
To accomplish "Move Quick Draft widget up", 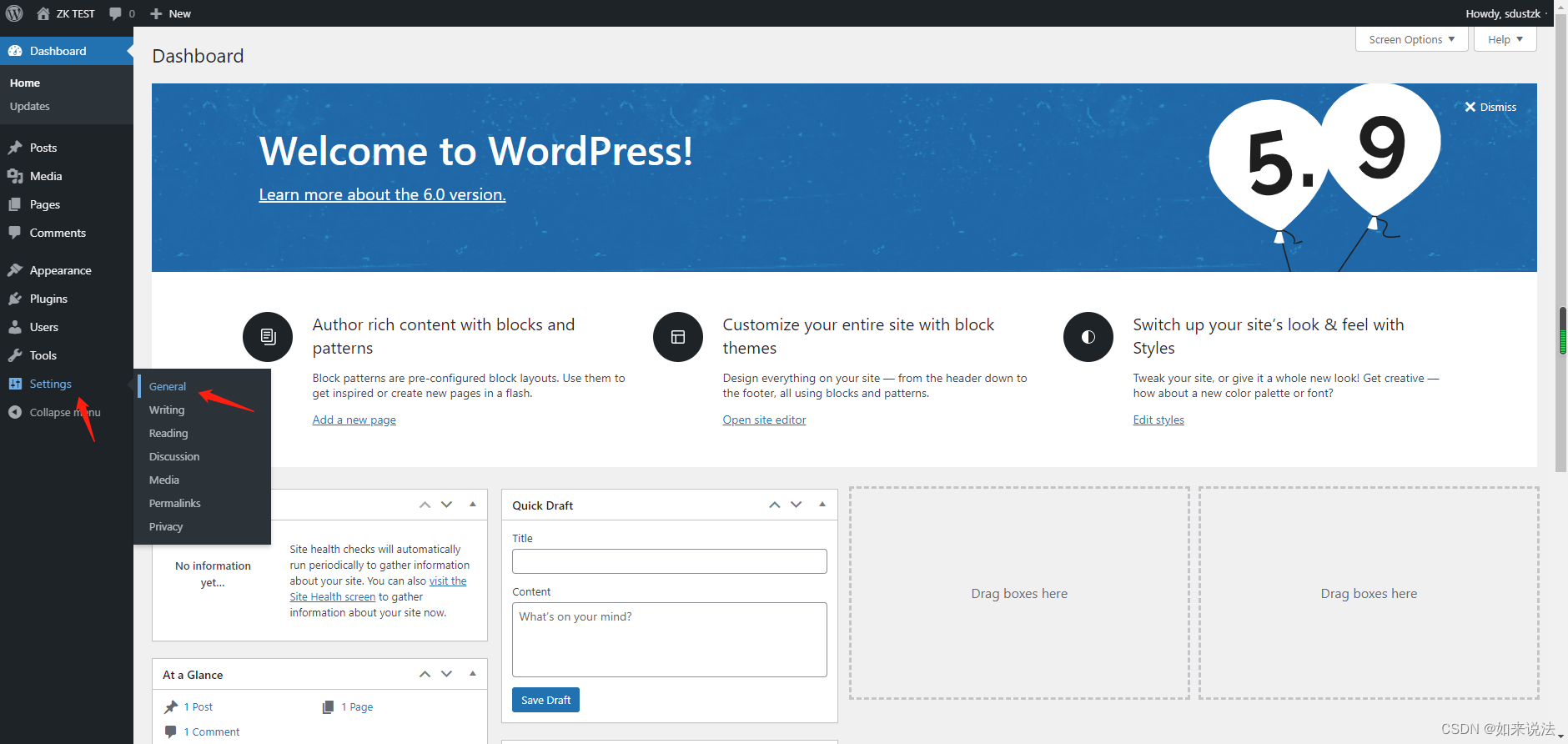I will click(775, 505).
